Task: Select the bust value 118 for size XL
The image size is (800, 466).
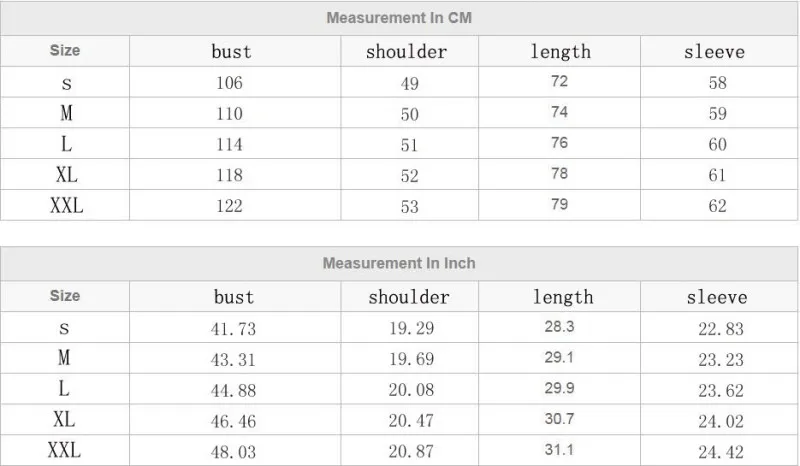Action: 229,175
